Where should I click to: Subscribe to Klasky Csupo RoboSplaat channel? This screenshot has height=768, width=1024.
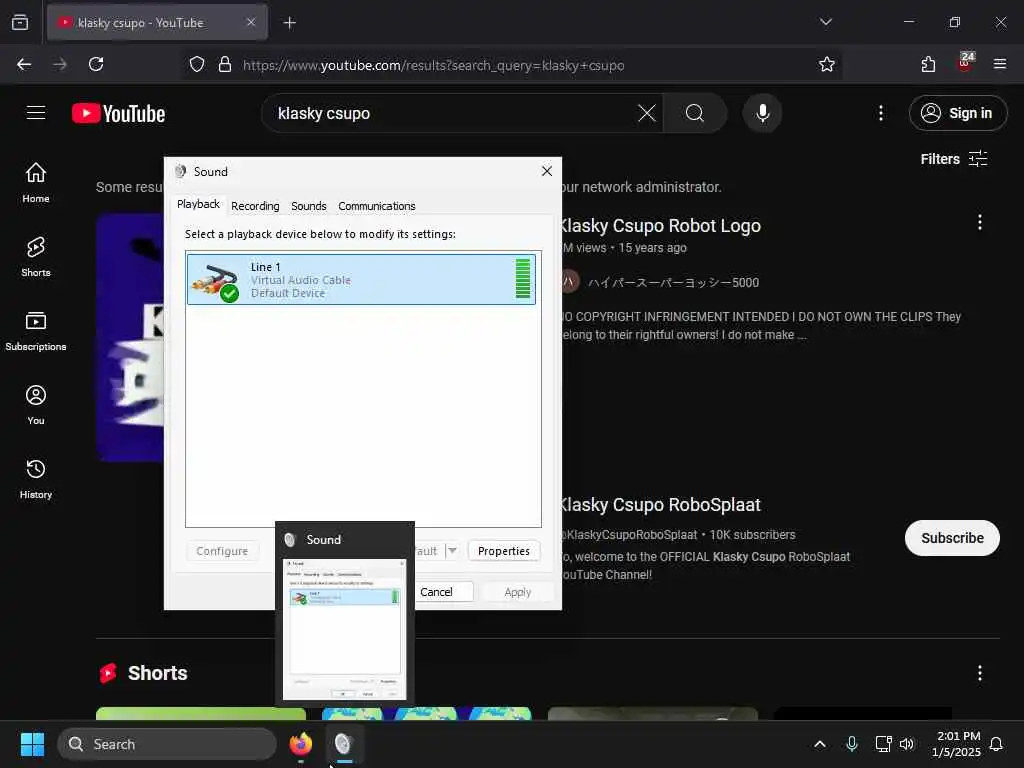[x=952, y=538]
